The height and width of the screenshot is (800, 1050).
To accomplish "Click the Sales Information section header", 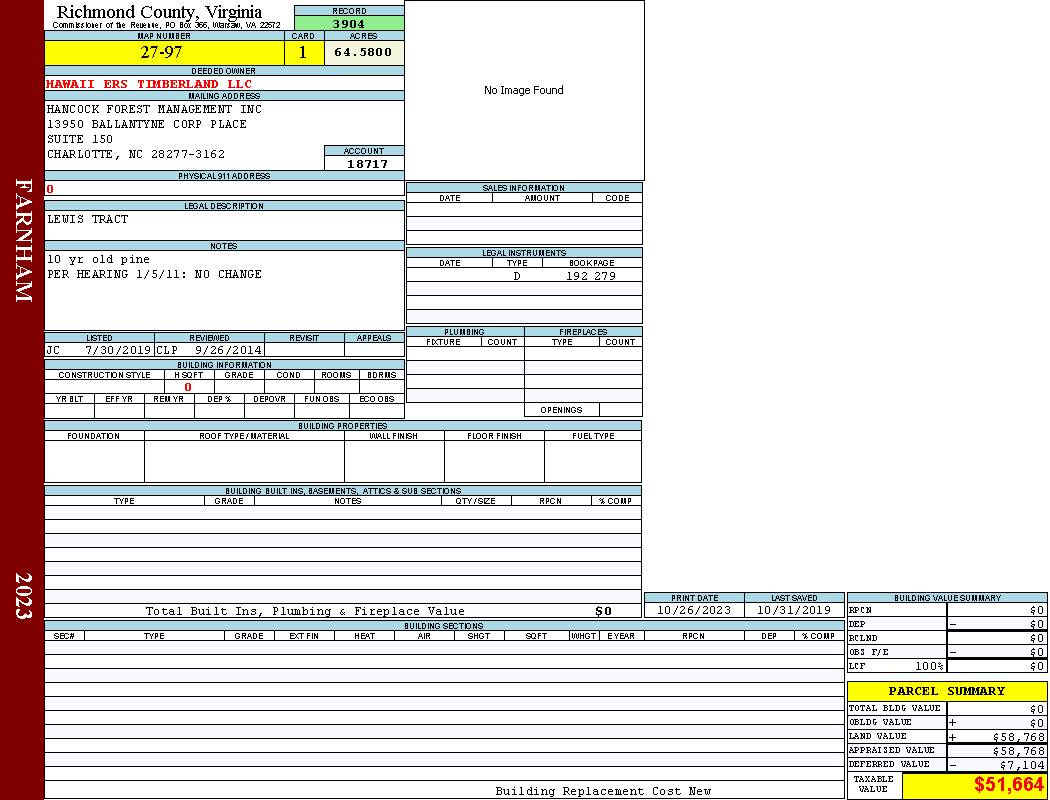I will (523, 188).
